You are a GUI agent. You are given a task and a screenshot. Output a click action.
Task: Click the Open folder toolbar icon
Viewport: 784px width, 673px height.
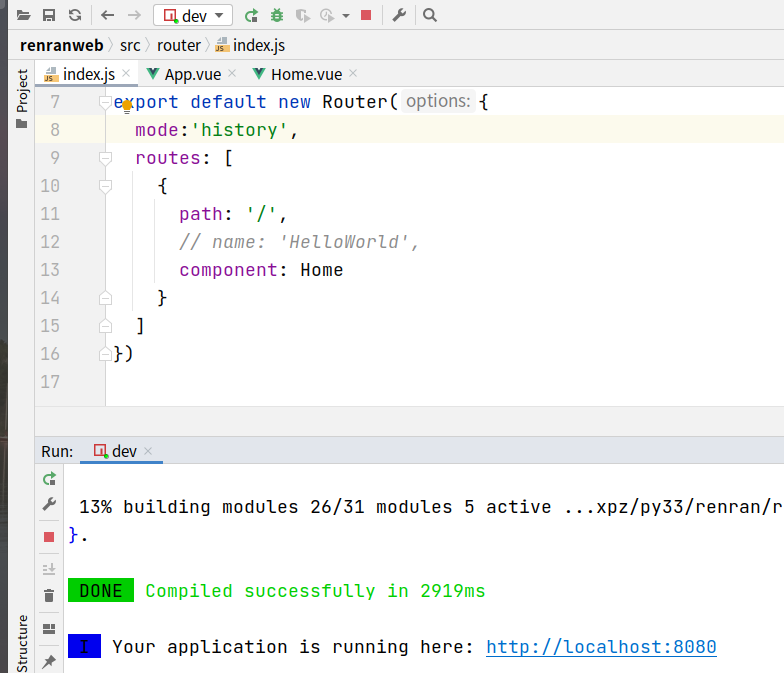pyautogui.click(x=23, y=15)
